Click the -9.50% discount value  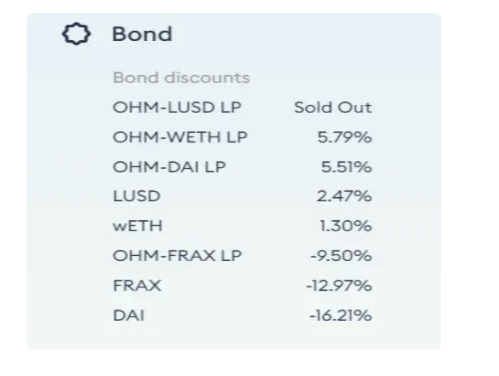coord(341,256)
